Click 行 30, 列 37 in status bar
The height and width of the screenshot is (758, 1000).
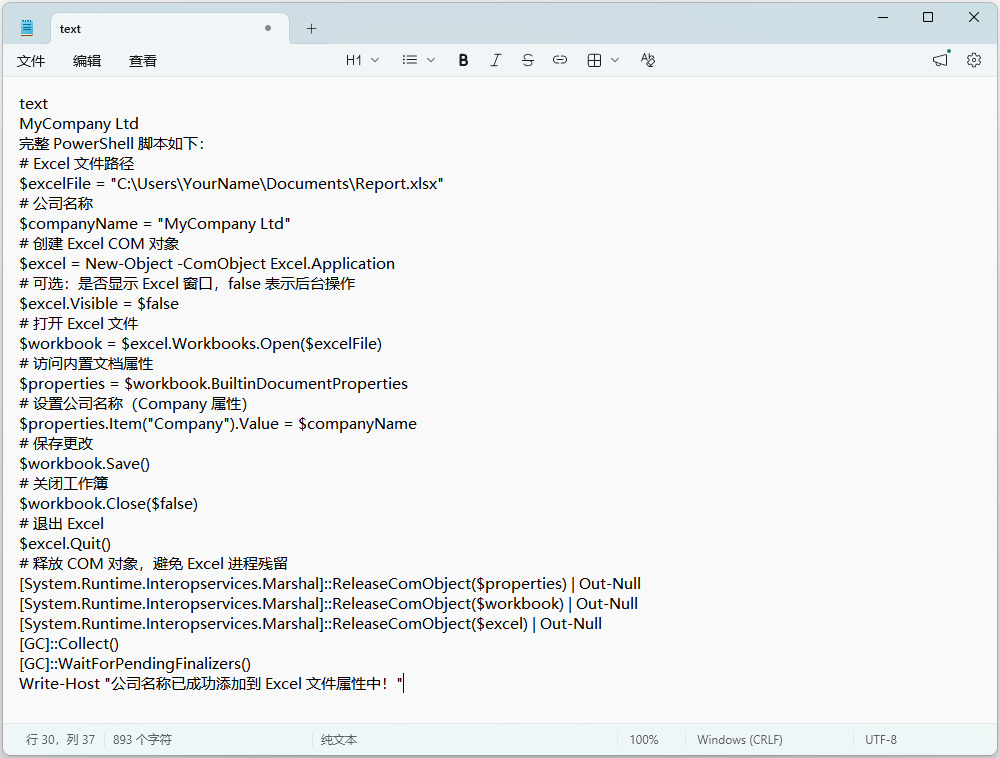pyautogui.click(x=60, y=740)
